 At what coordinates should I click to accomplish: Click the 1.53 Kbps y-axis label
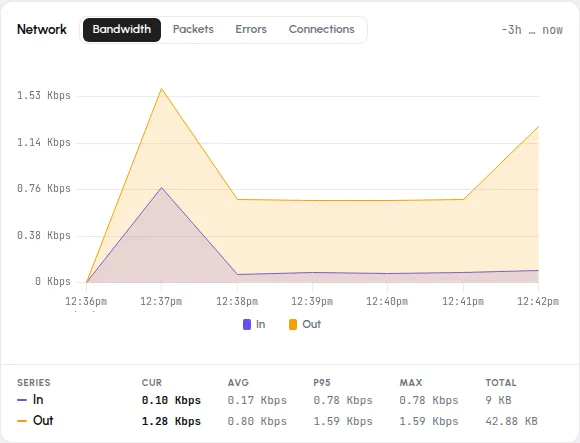pyautogui.click(x=44, y=95)
